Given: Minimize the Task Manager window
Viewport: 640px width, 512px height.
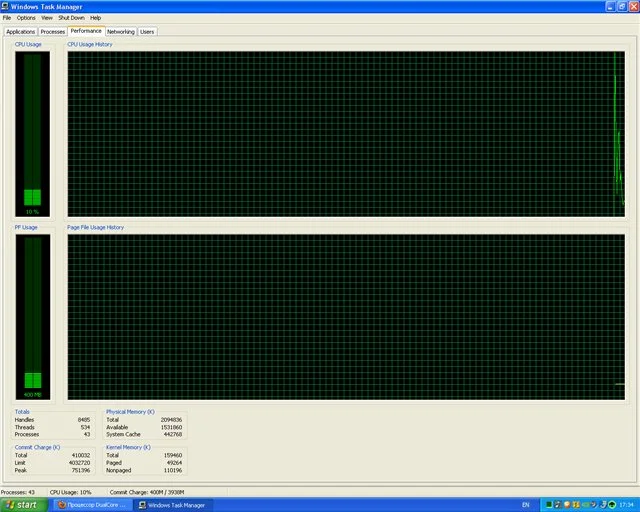Looking at the screenshot, I should tap(610, 7).
